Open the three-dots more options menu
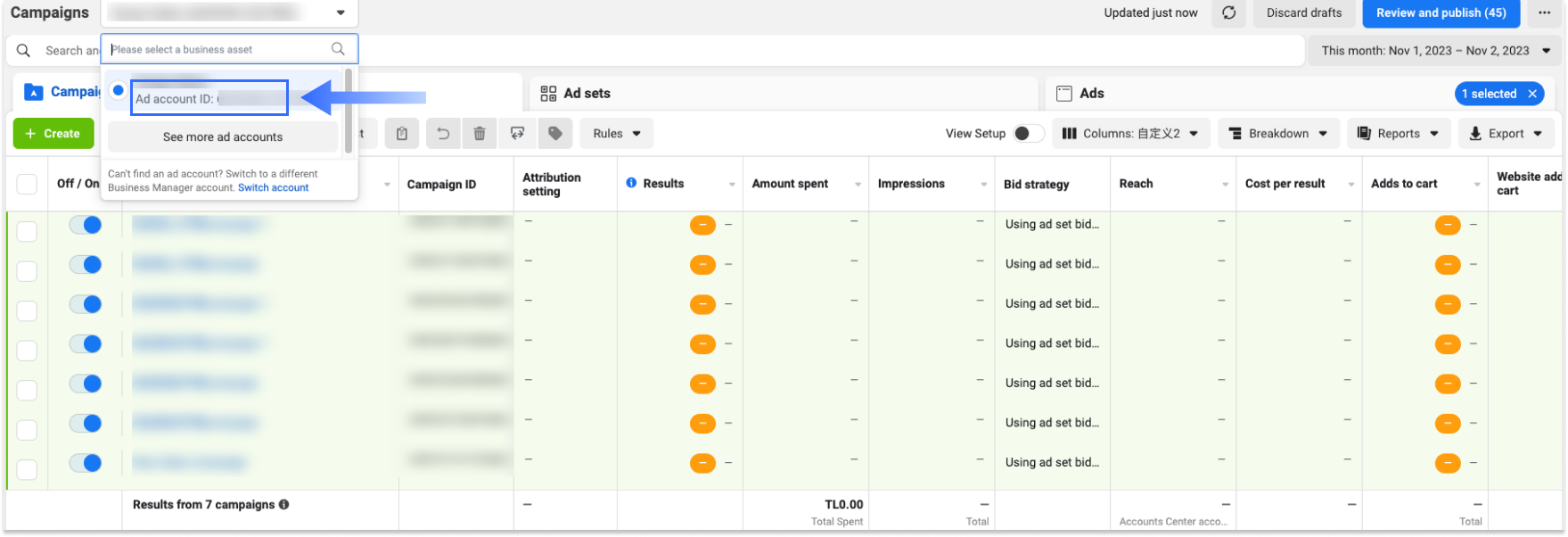 click(x=1544, y=12)
